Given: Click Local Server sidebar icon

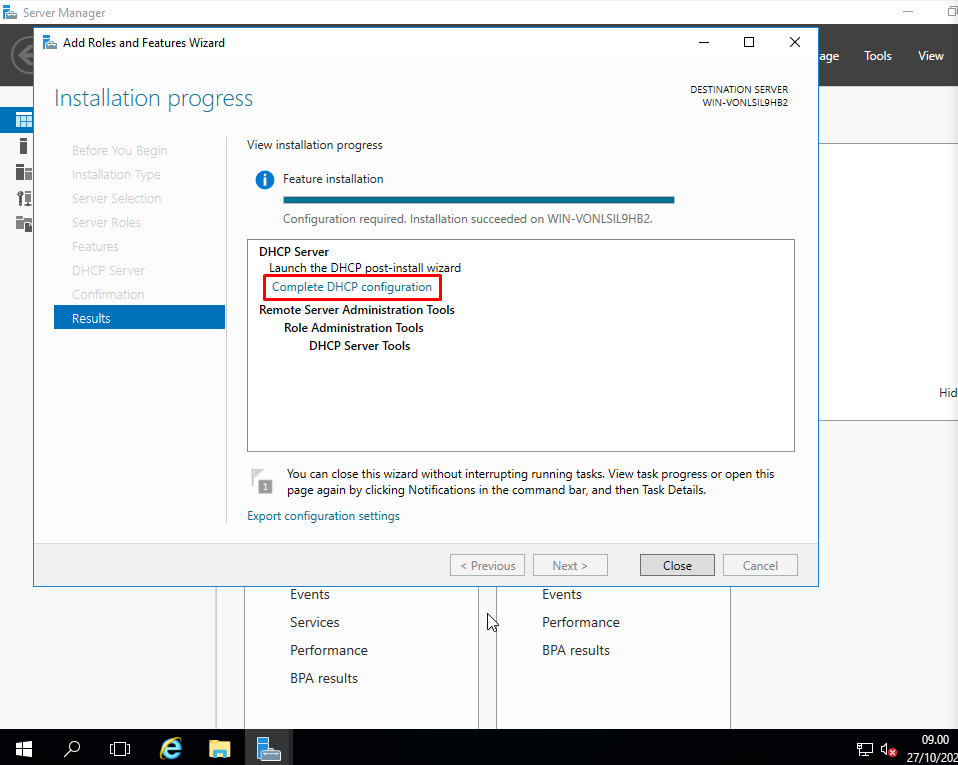Looking at the screenshot, I should 23,146.
